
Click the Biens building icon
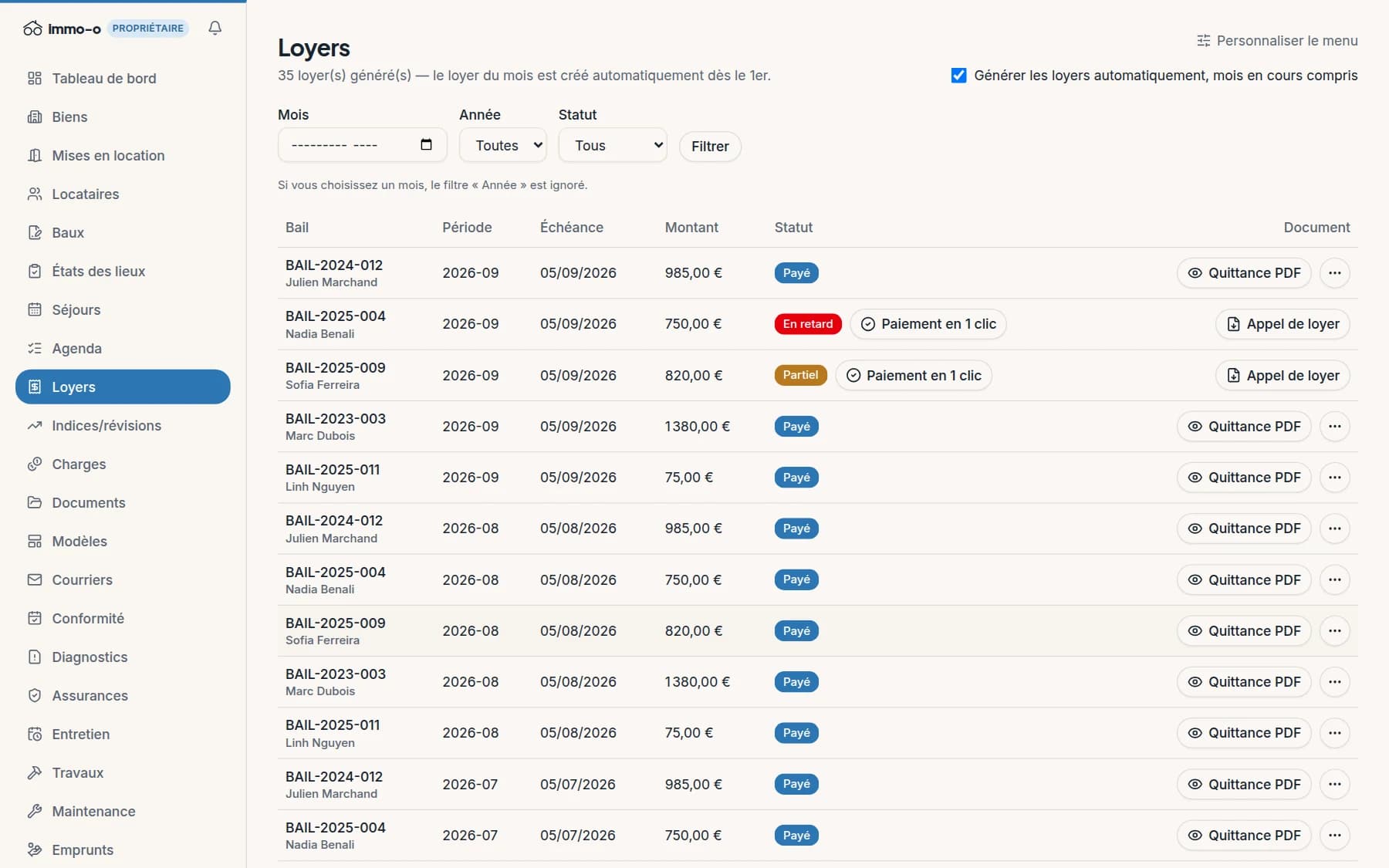[x=35, y=117]
